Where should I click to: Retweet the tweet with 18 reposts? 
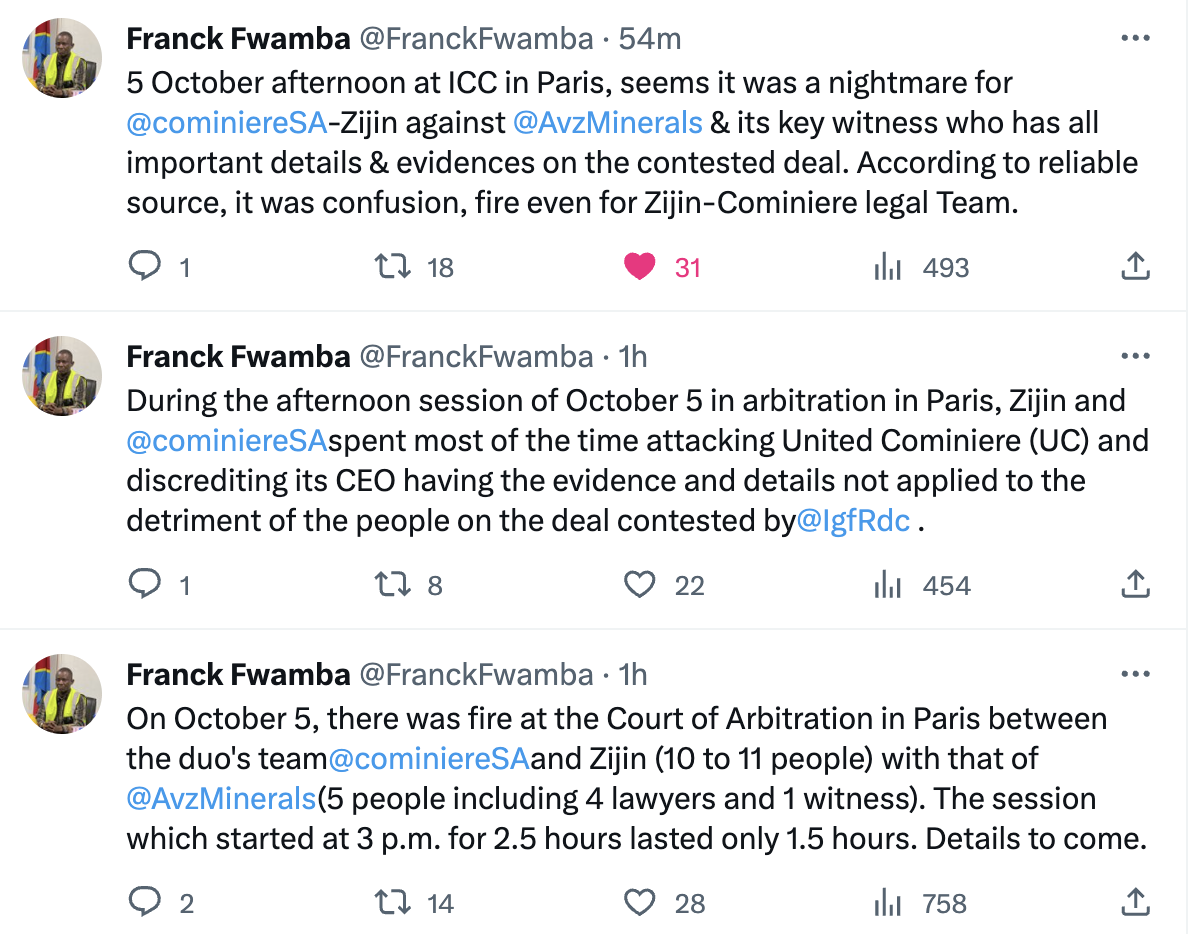coord(390,266)
